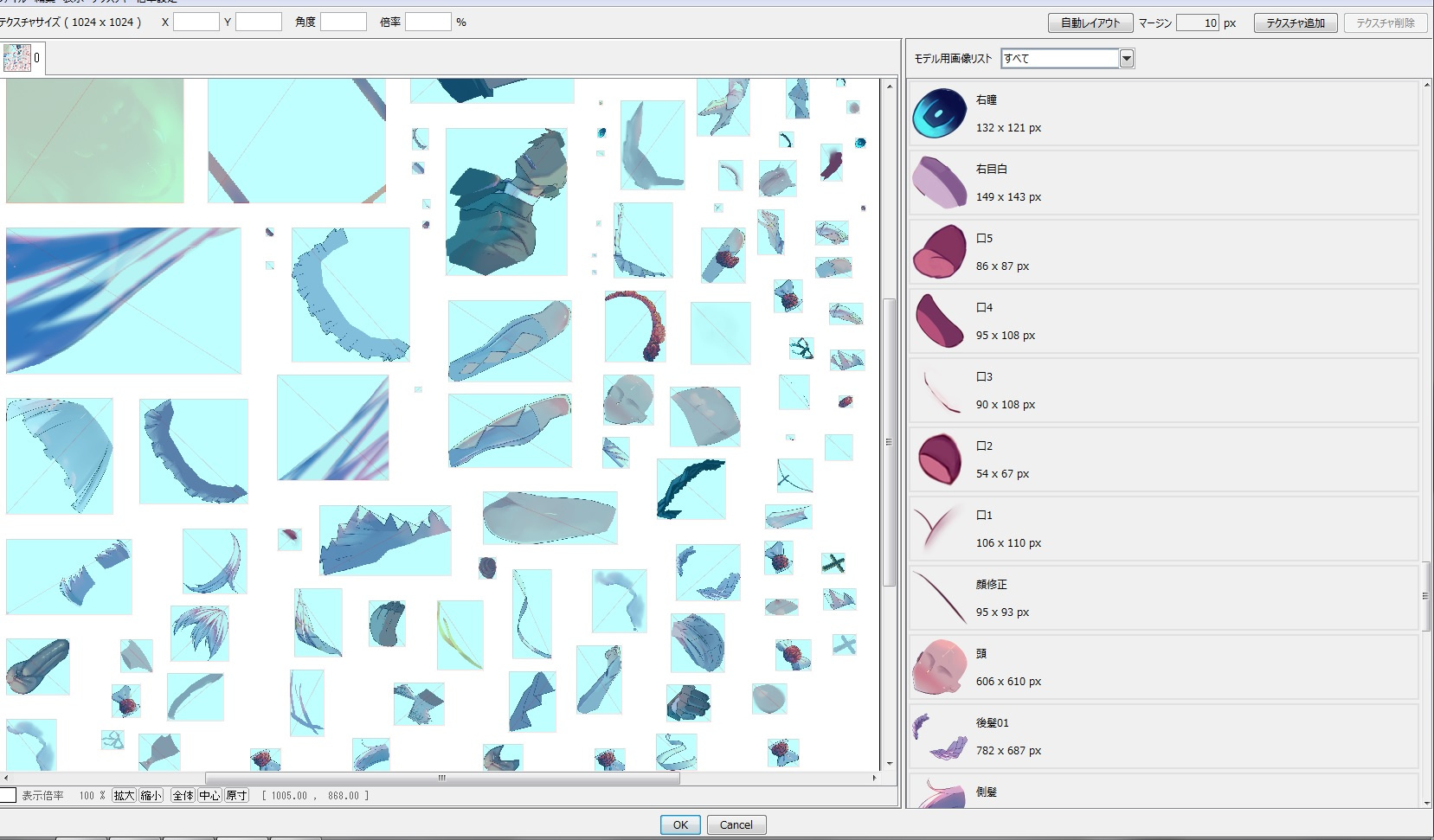This screenshot has height=840, width=1434.
Task: Click the 100 % display scale value
Action: pos(92,795)
